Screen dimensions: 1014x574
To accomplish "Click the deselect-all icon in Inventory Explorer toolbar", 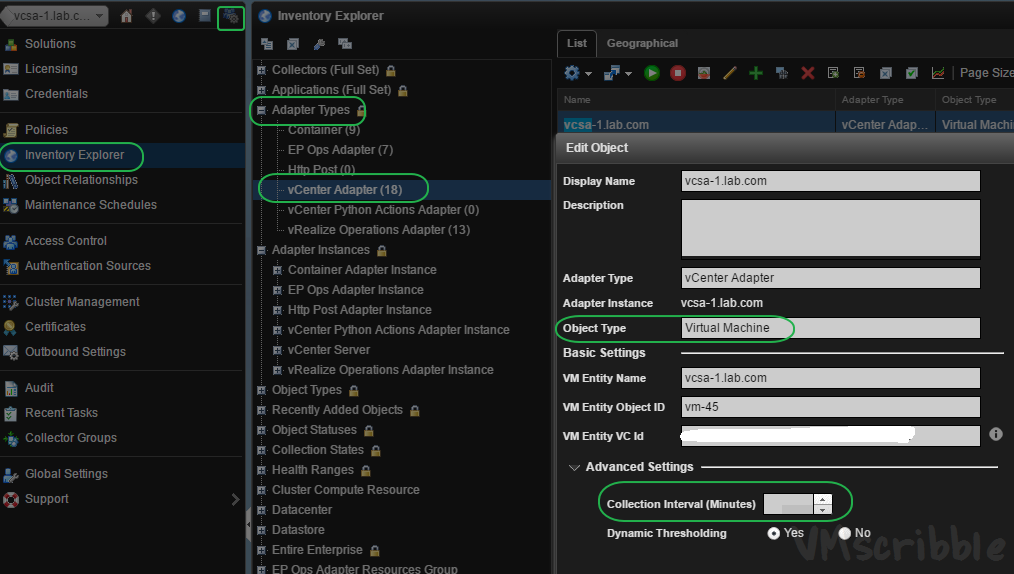I will coord(293,44).
